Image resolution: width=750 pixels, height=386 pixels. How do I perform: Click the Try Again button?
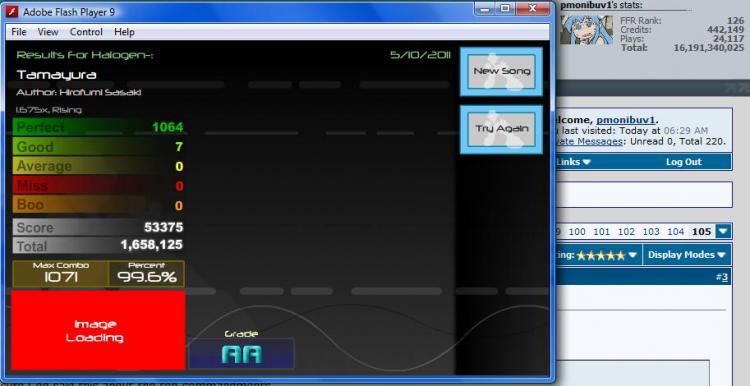501,129
